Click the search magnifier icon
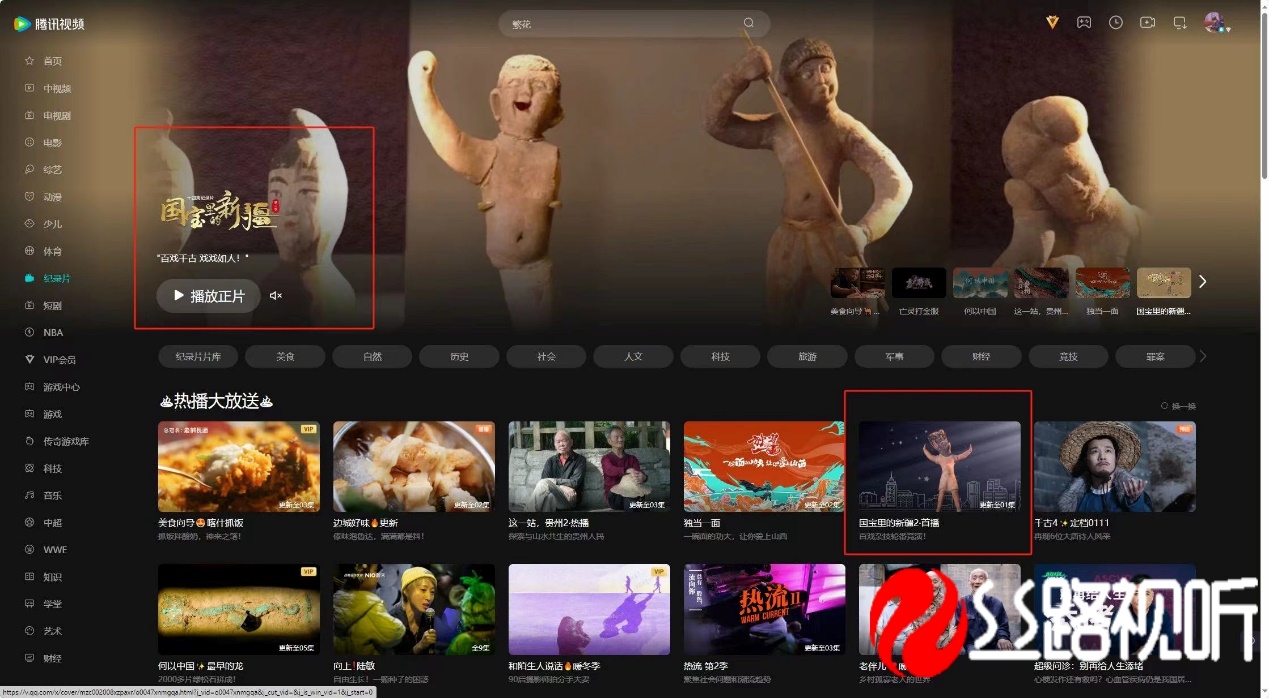Screen dimensions: 1269x698 pos(748,23)
